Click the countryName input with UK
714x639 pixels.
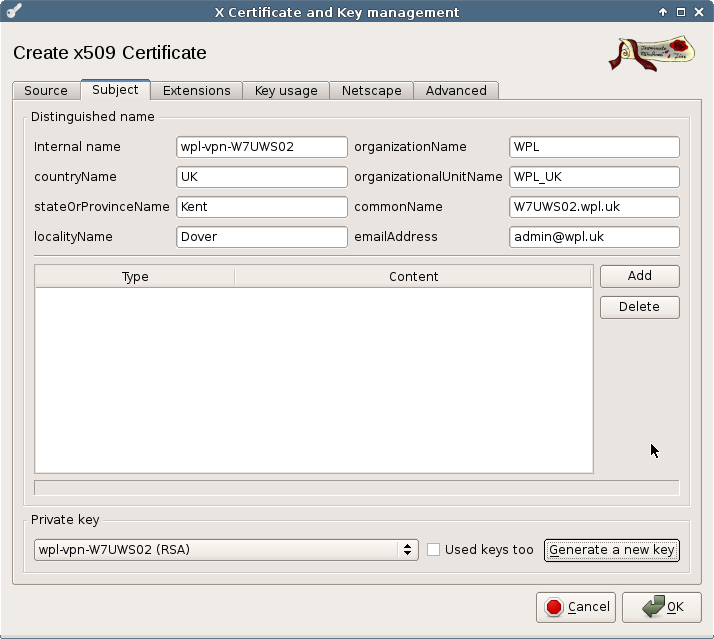coord(262,177)
